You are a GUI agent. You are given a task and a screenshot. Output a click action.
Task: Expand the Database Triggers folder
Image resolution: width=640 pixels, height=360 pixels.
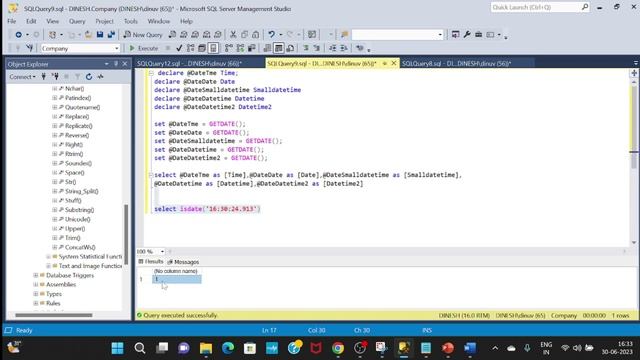(x=36, y=276)
